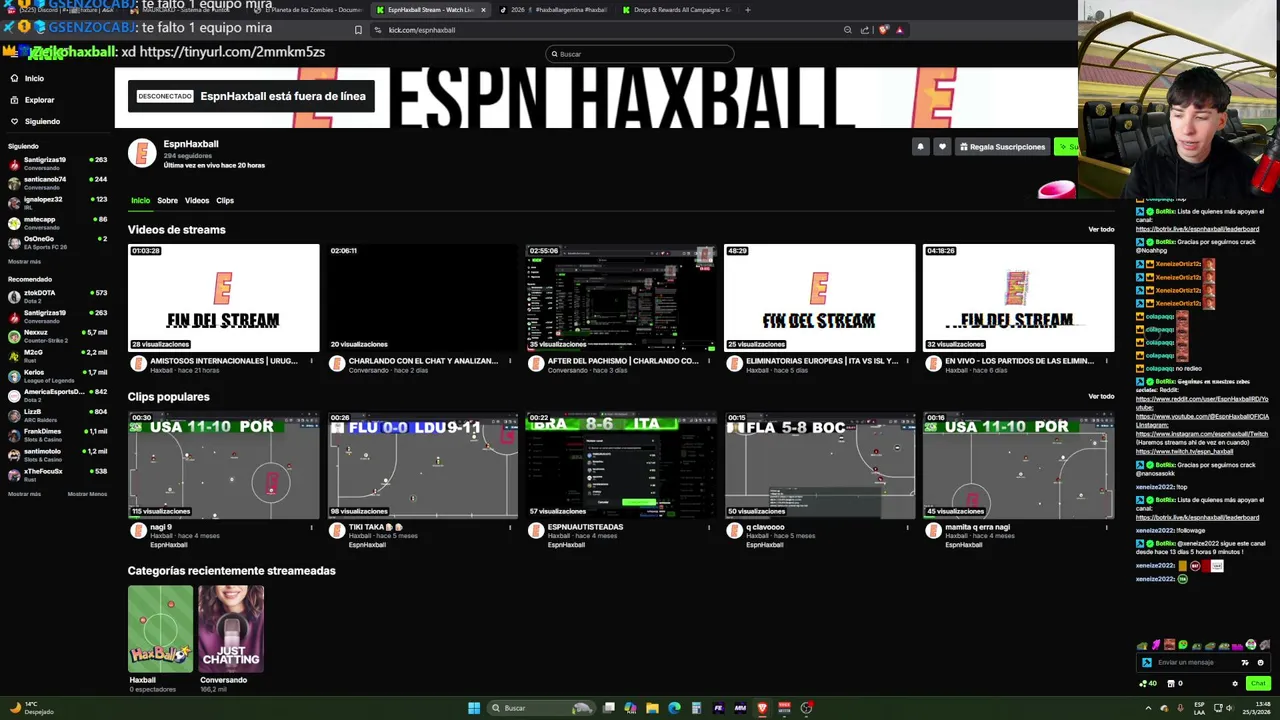1280x720 pixels.
Task: Switch to Drops & Rewards All Campaigns tab
Action: [x=677, y=10]
